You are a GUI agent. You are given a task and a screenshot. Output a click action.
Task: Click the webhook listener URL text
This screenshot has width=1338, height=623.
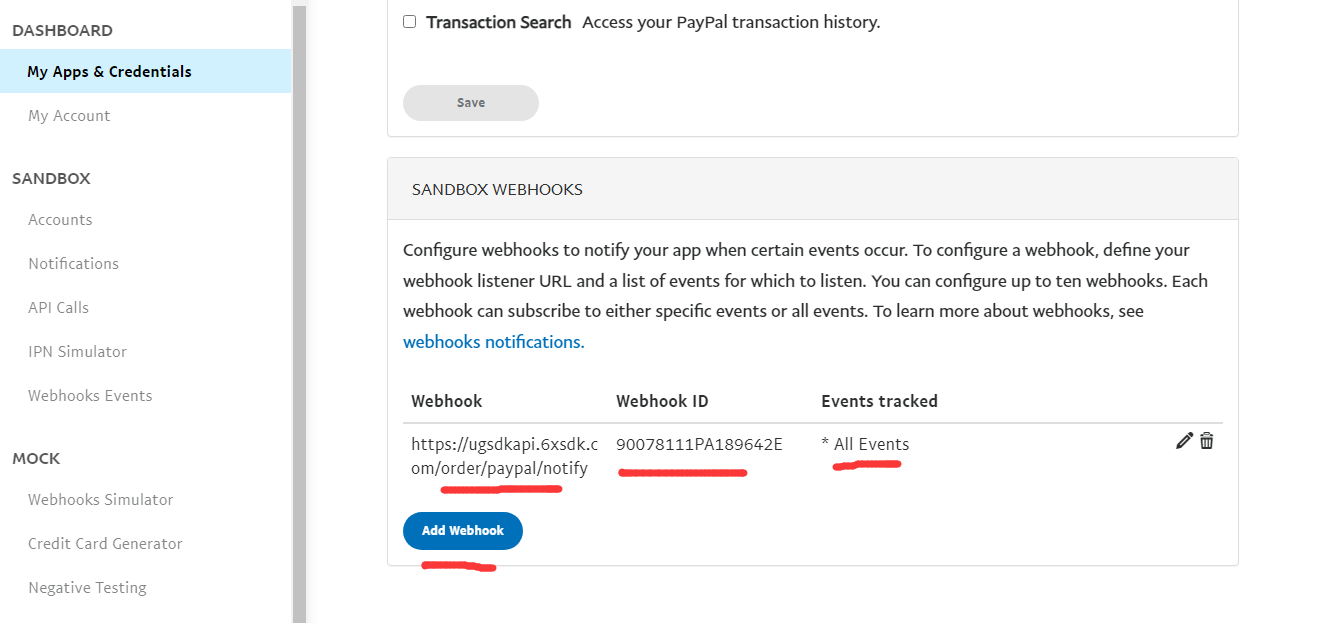[x=503, y=456]
